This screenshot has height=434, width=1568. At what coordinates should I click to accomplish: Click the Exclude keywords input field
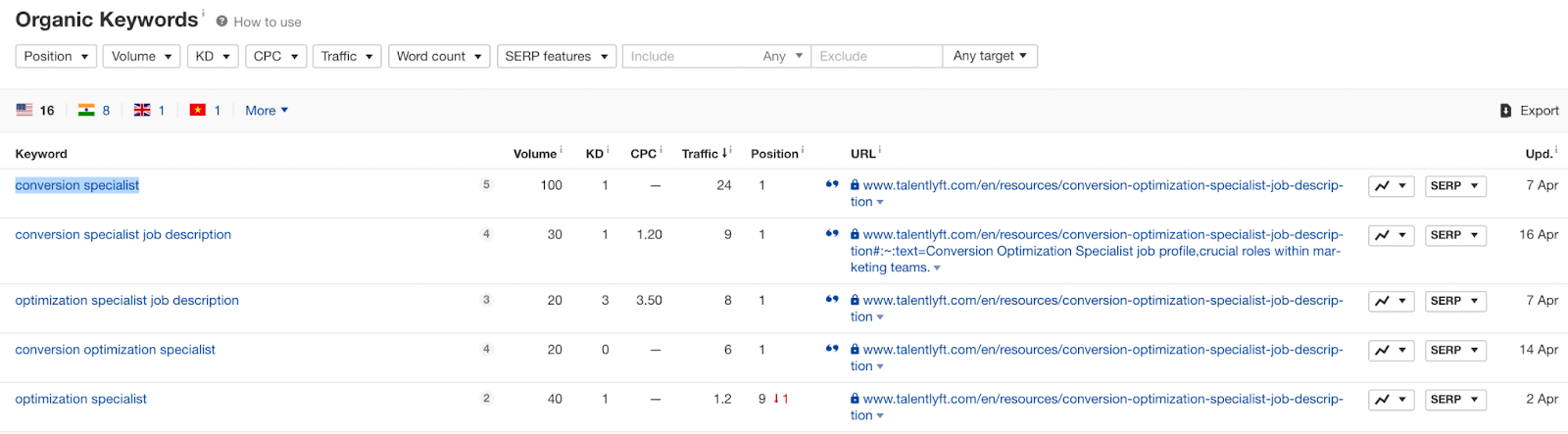(x=875, y=57)
